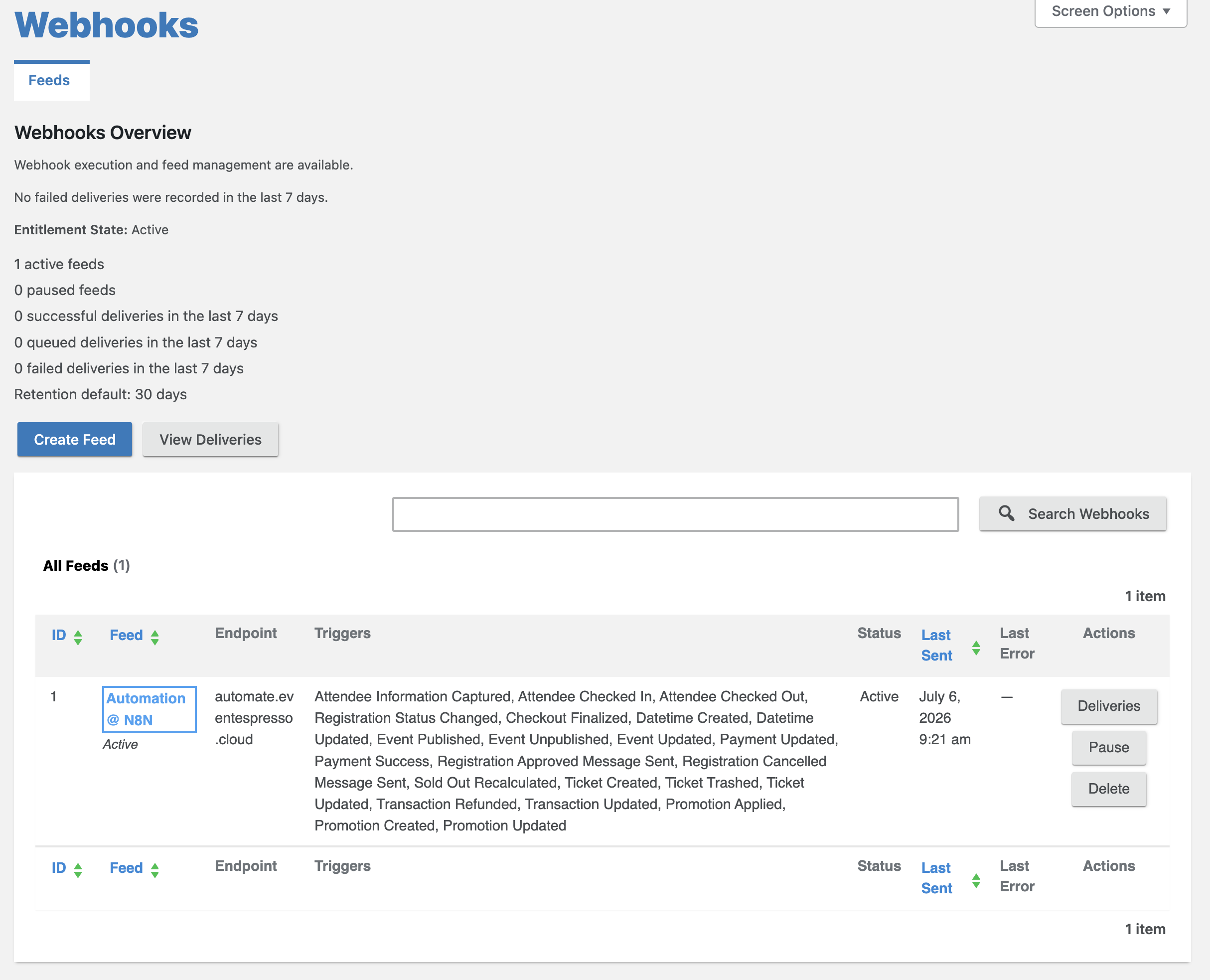
Task: Click the Feed sort arrows in table header
Action: click(x=154, y=637)
